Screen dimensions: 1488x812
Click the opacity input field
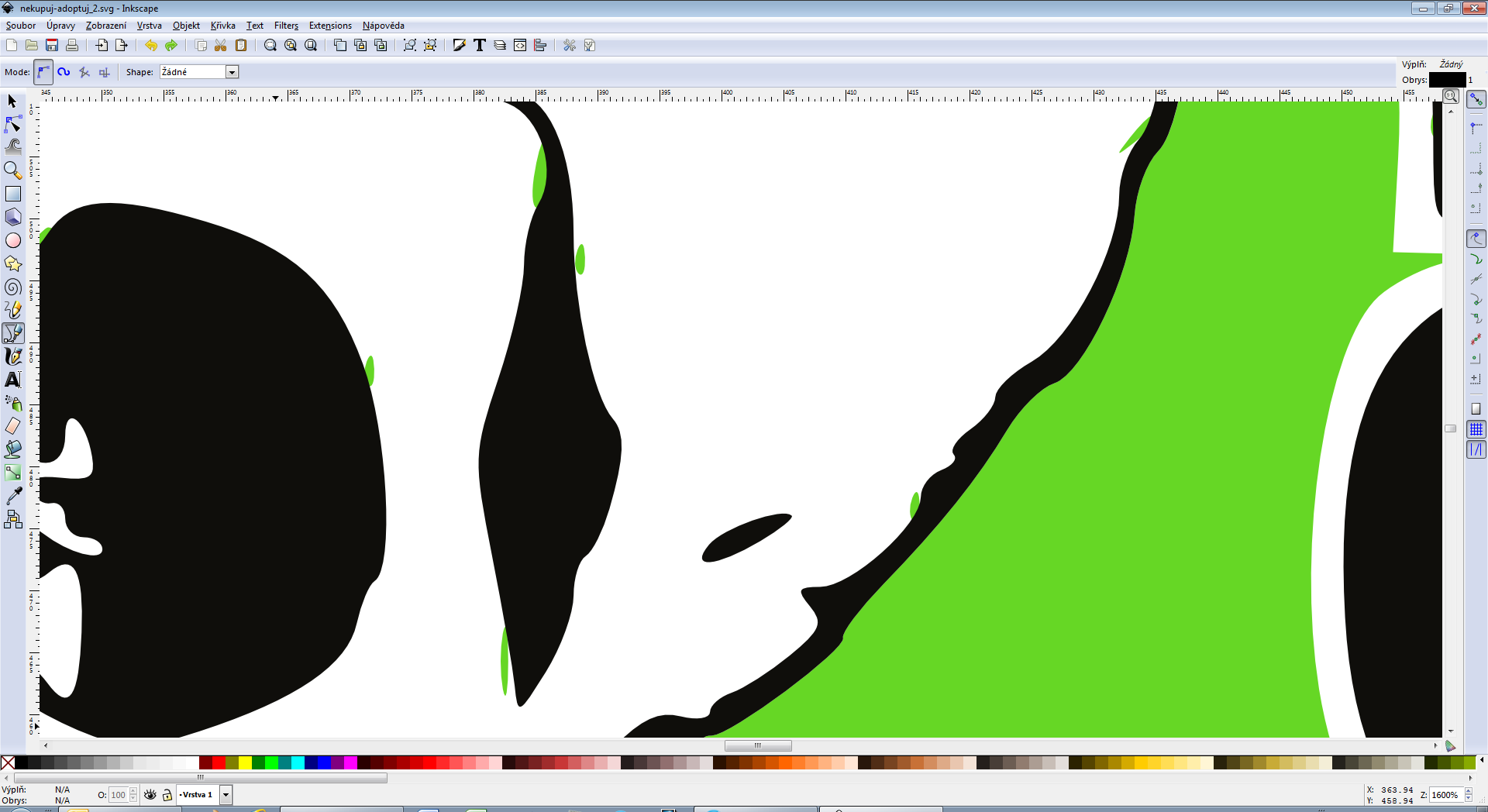tap(119, 794)
